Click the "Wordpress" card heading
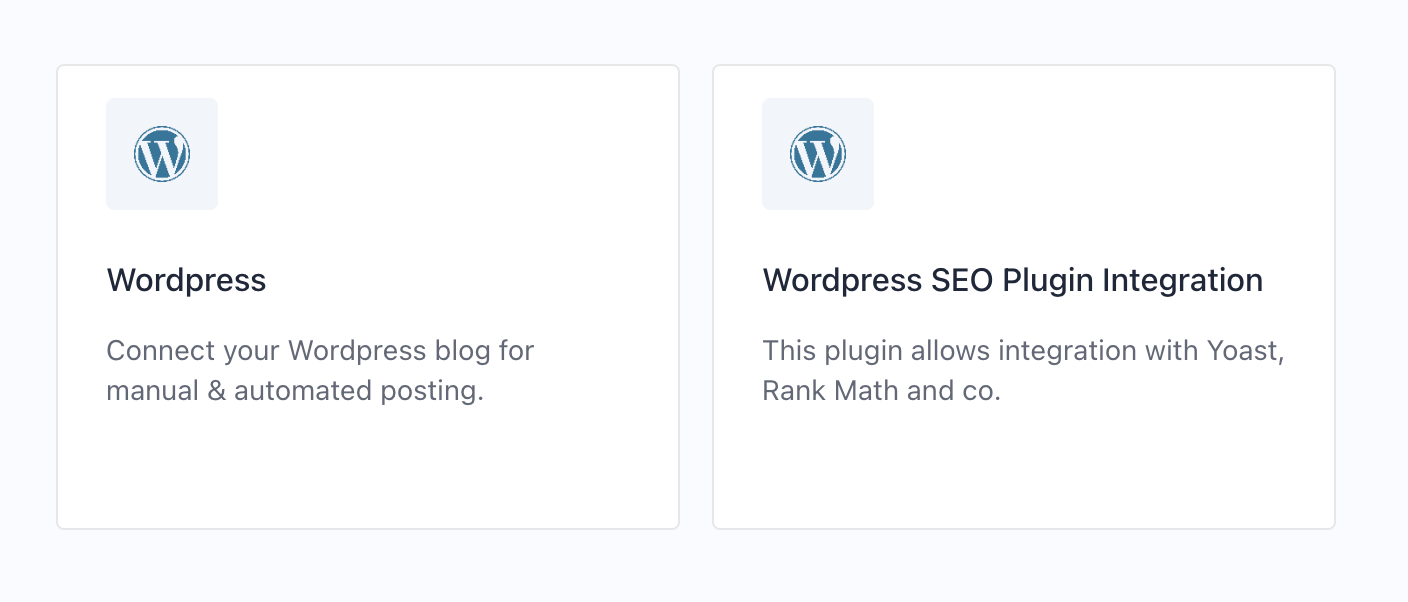 (186, 280)
